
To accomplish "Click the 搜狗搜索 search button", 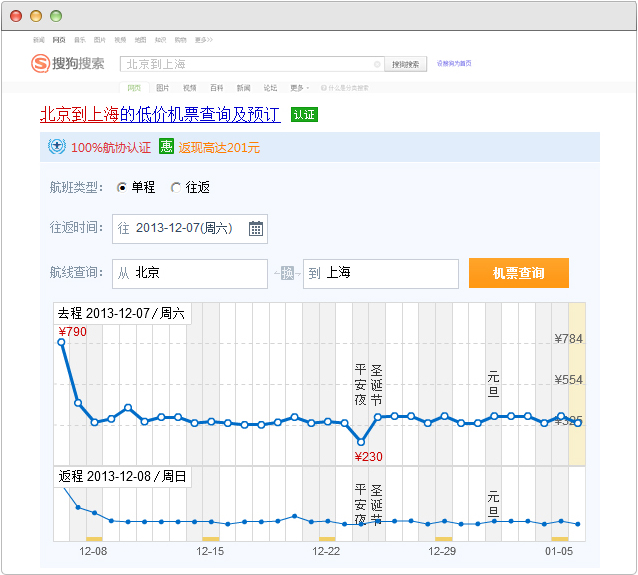I will click(406, 64).
